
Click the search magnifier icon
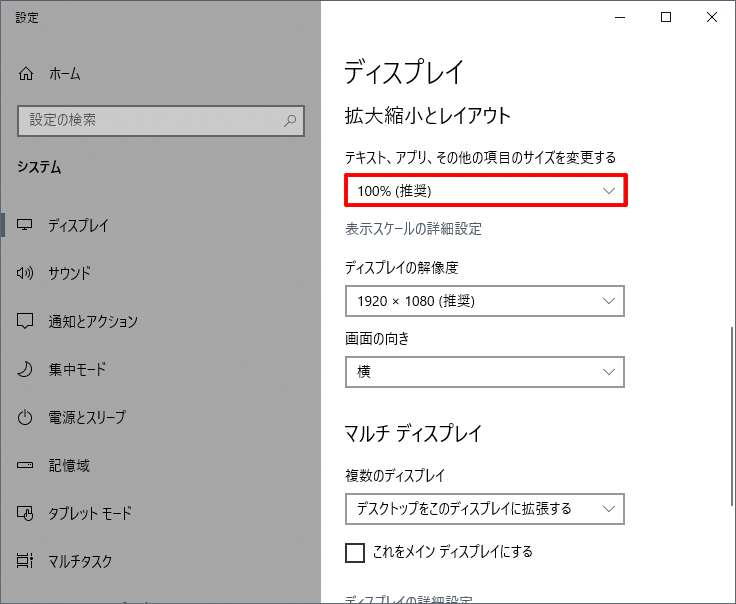coord(290,120)
